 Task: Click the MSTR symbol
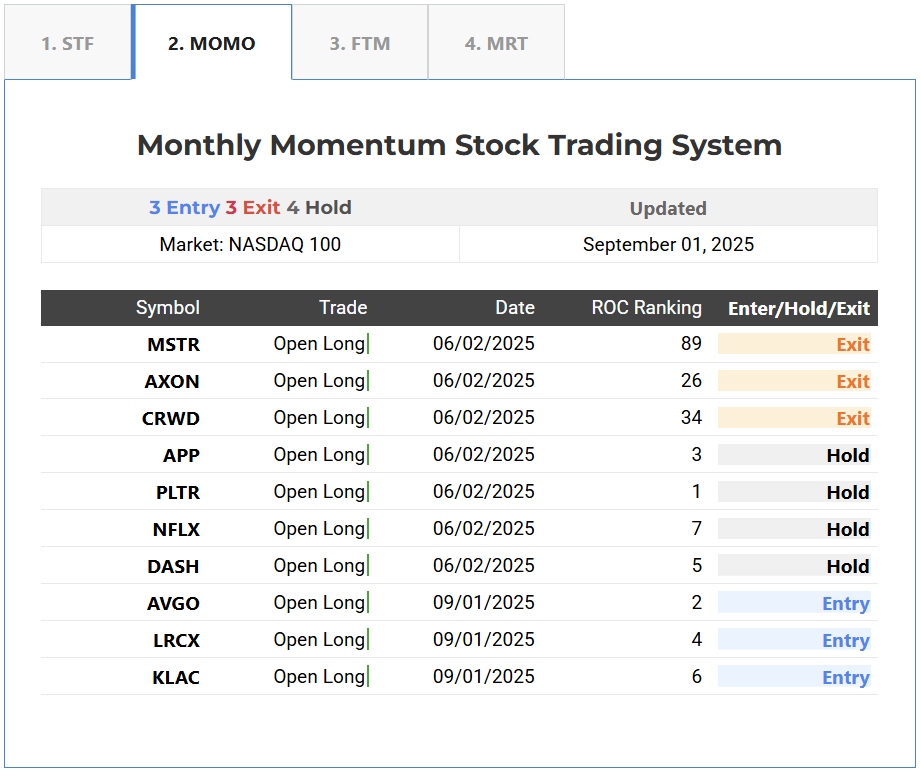[173, 345]
